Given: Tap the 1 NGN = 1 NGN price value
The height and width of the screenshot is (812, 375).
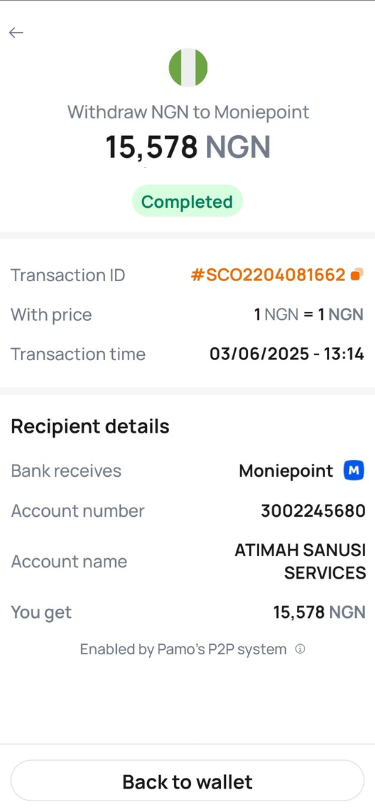Looking at the screenshot, I should (309, 315).
